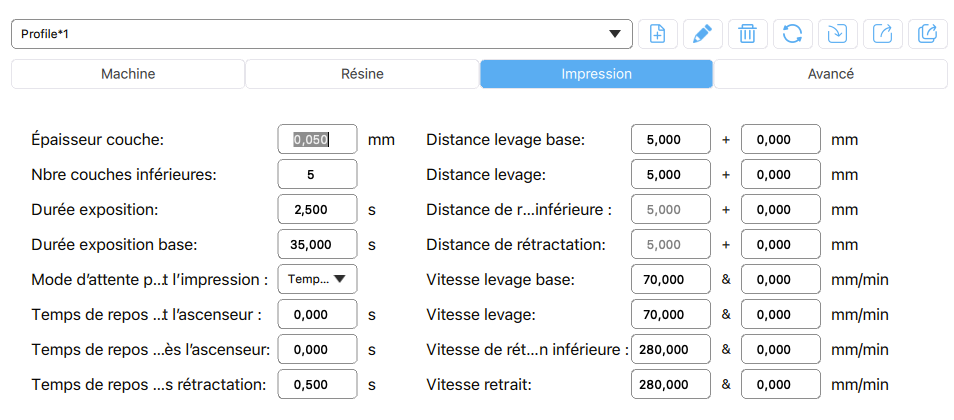The height and width of the screenshot is (420, 954).
Task: Delete profile with the trash icon
Action: [747, 34]
